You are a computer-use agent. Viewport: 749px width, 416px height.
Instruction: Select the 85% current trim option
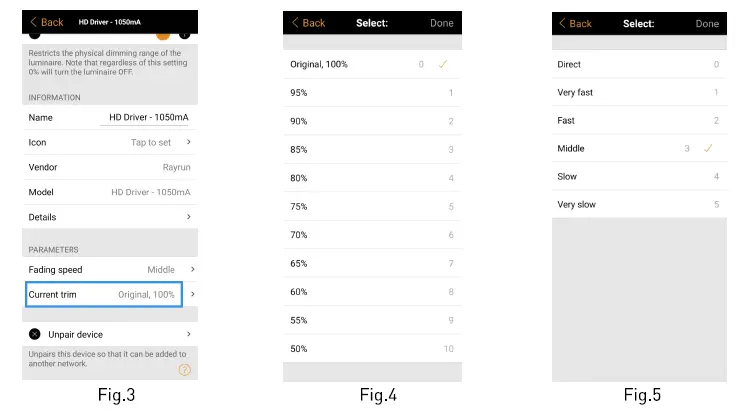coord(370,150)
